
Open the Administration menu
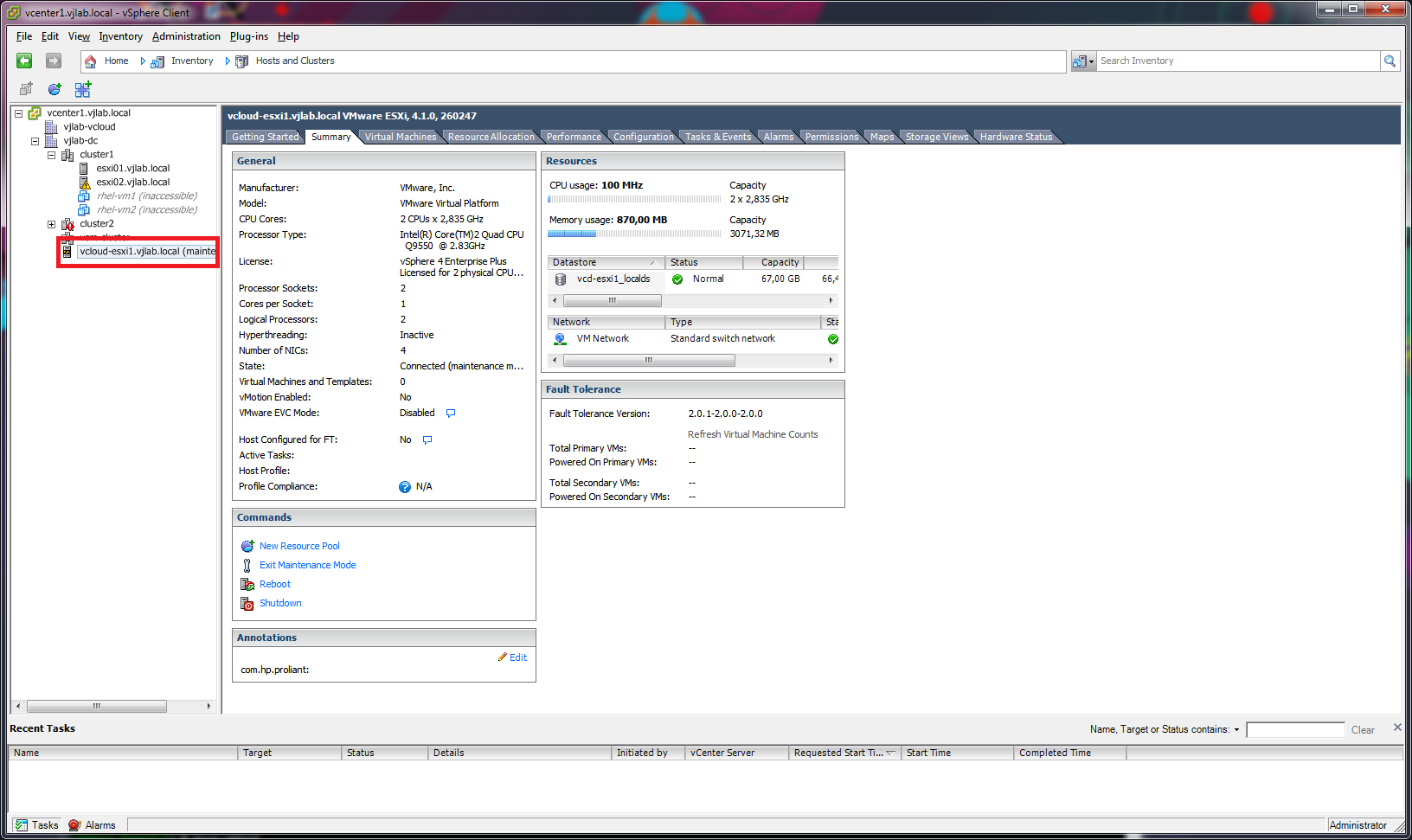click(x=186, y=36)
